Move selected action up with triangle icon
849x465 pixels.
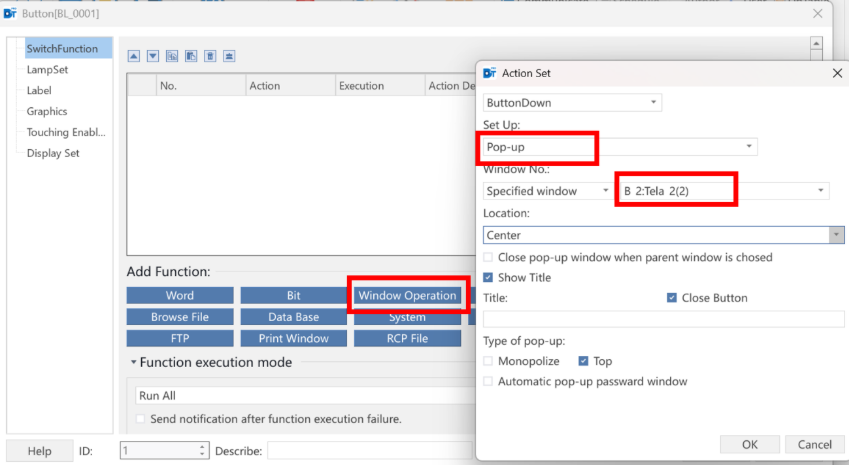point(134,56)
